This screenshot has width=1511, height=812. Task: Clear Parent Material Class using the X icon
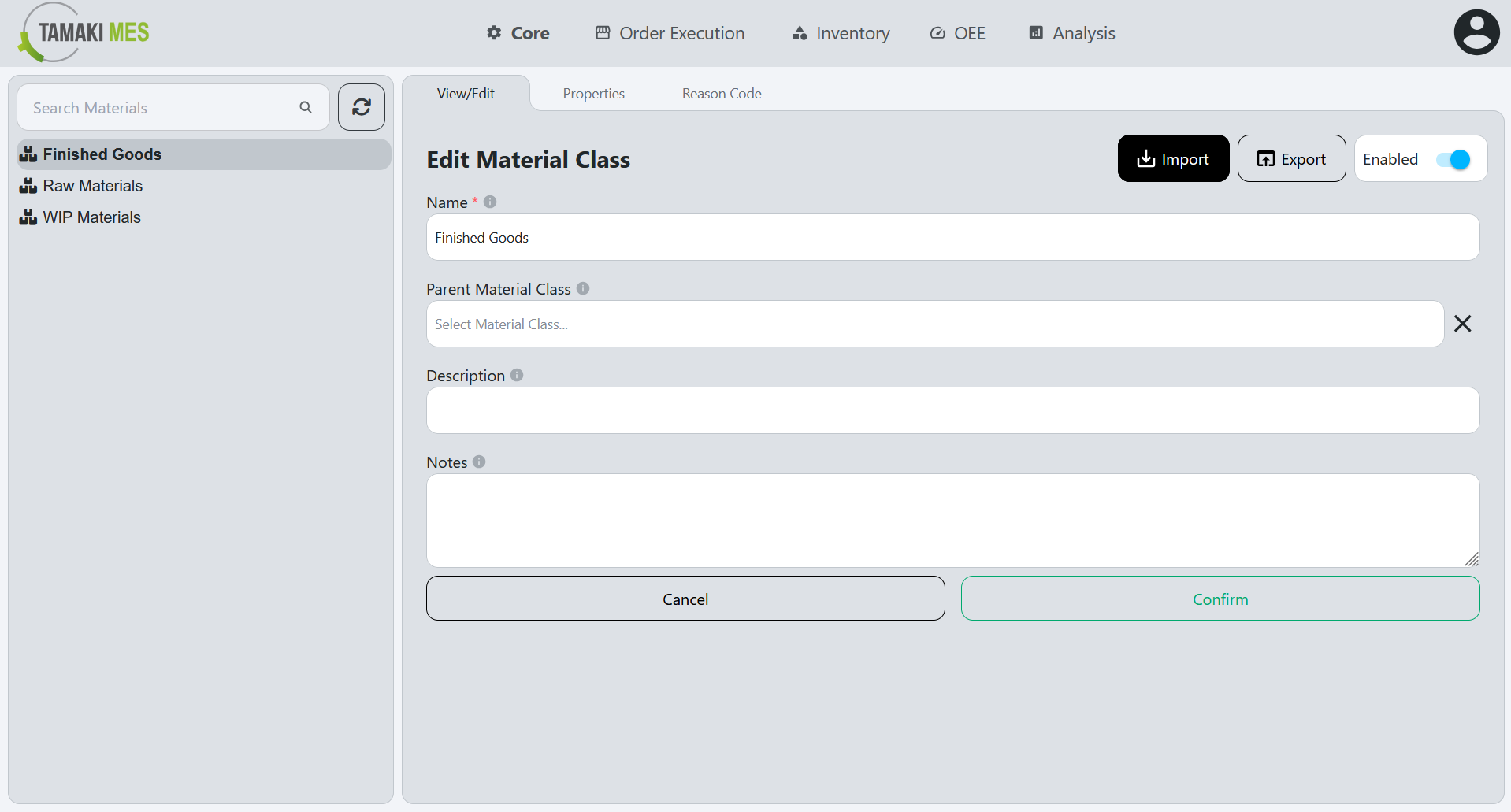1462,323
